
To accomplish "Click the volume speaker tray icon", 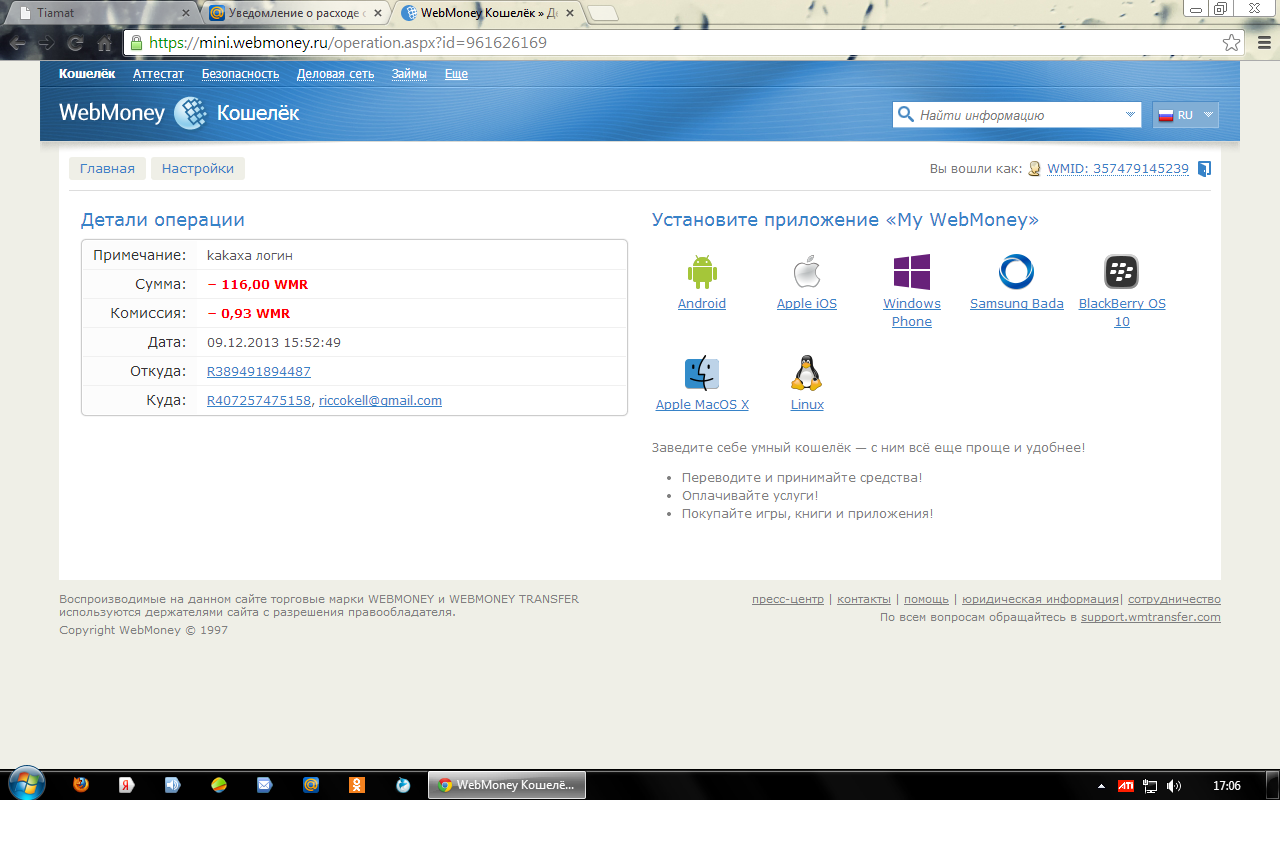I will 1174,786.
